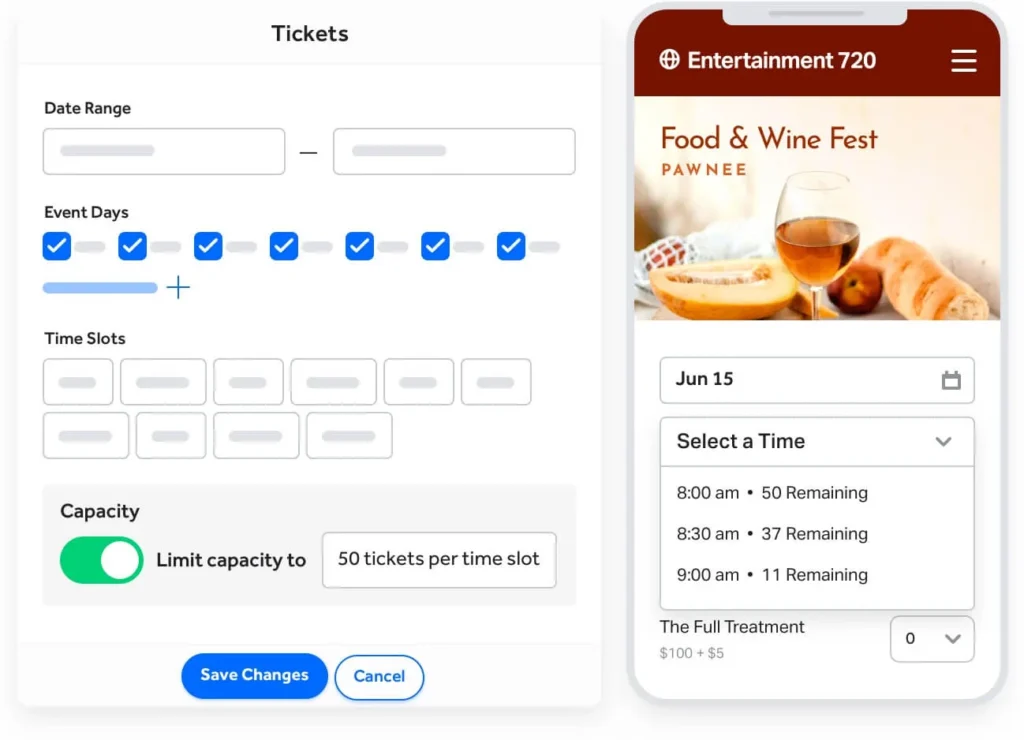Viewport: 1024px width, 740px height.
Task: Click the plus icon to add another event day
Action: pyautogui.click(x=178, y=287)
